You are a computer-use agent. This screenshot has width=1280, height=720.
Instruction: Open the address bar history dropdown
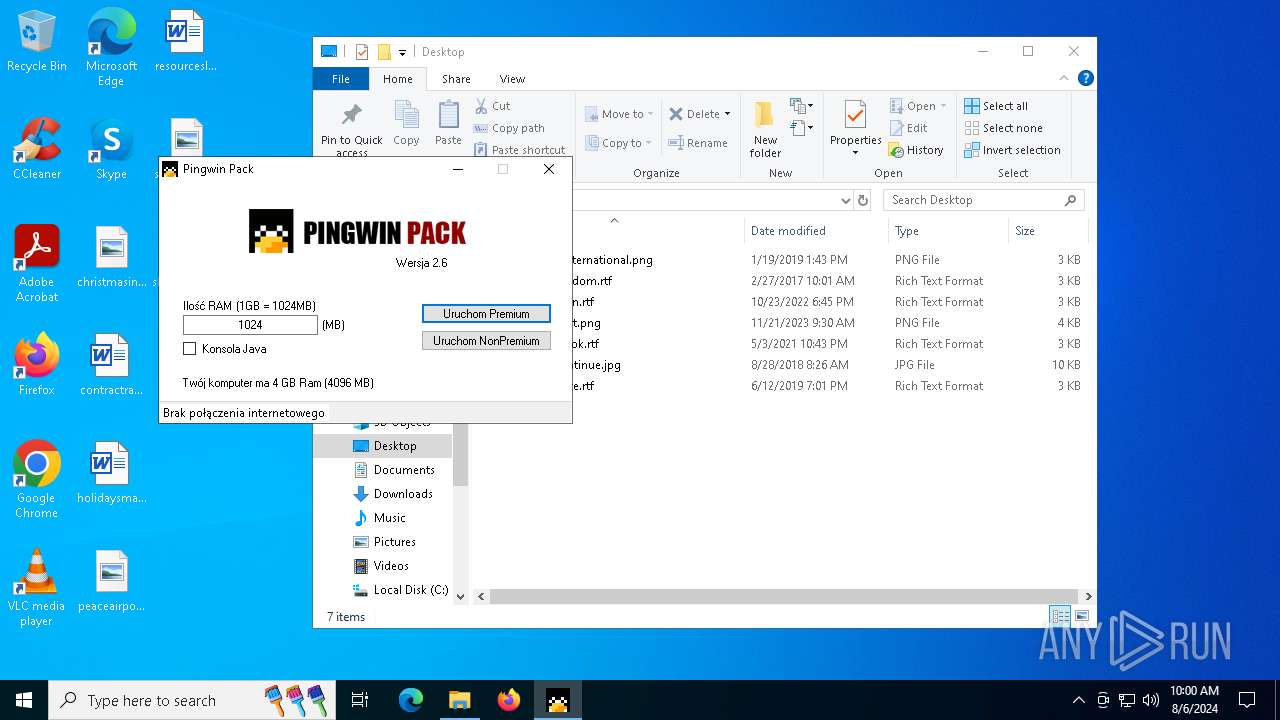845,200
